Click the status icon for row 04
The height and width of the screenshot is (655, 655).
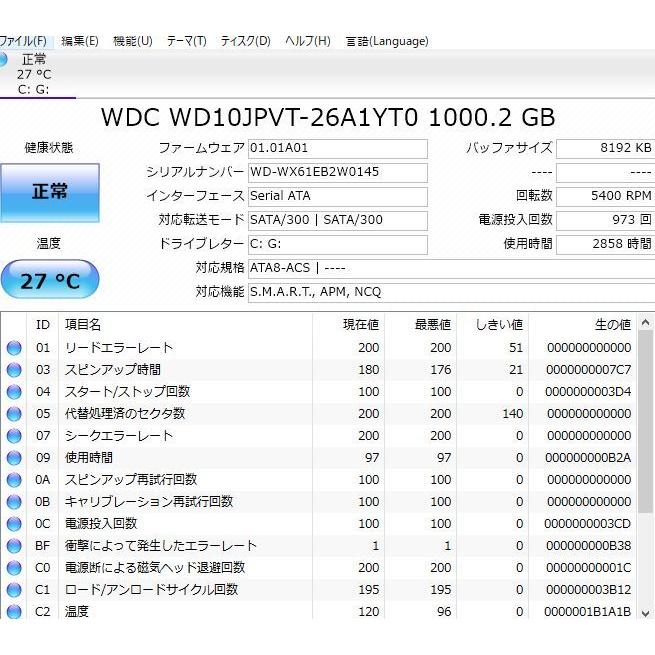click(14, 392)
